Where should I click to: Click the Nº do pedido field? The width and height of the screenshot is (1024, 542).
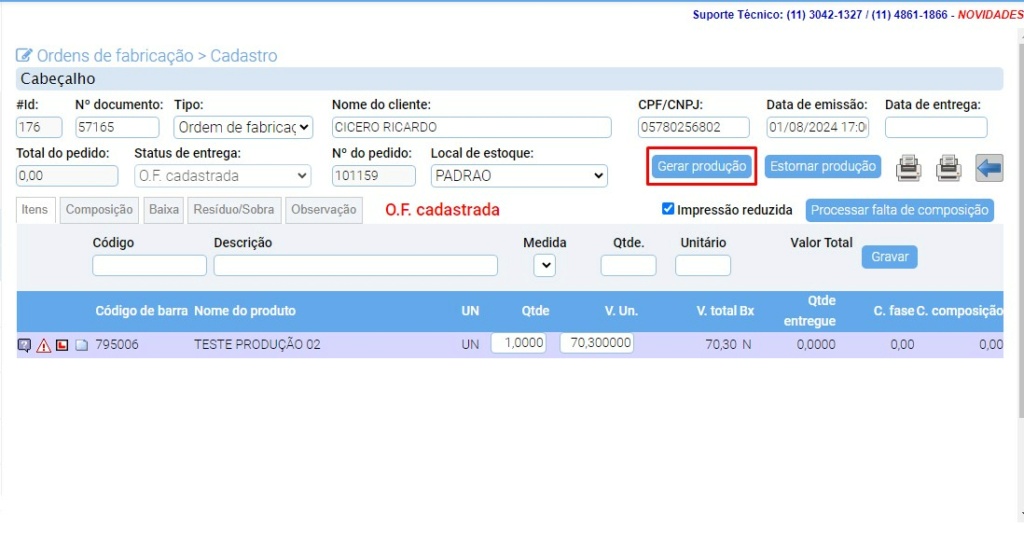tap(374, 176)
